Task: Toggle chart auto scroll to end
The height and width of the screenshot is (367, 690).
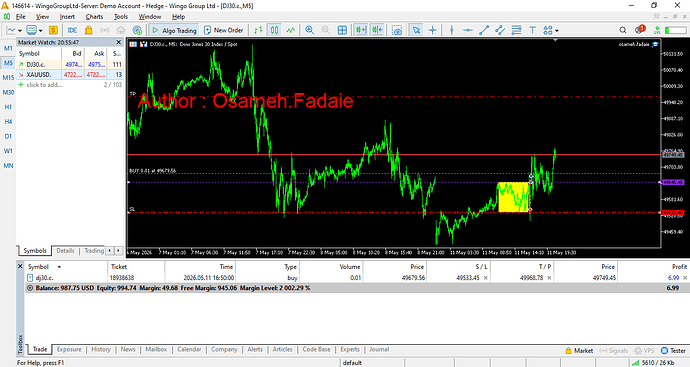Action: pyautogui.click(x=361, y=30)
